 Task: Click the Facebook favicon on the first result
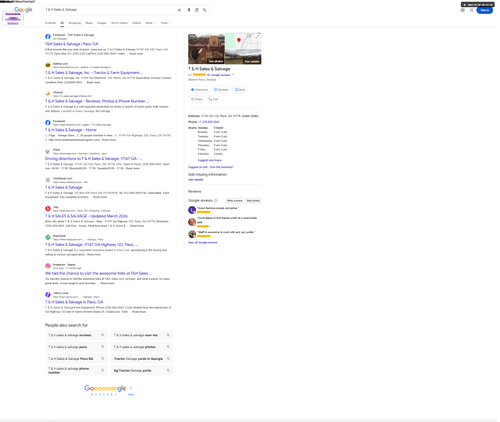point(48,36)
